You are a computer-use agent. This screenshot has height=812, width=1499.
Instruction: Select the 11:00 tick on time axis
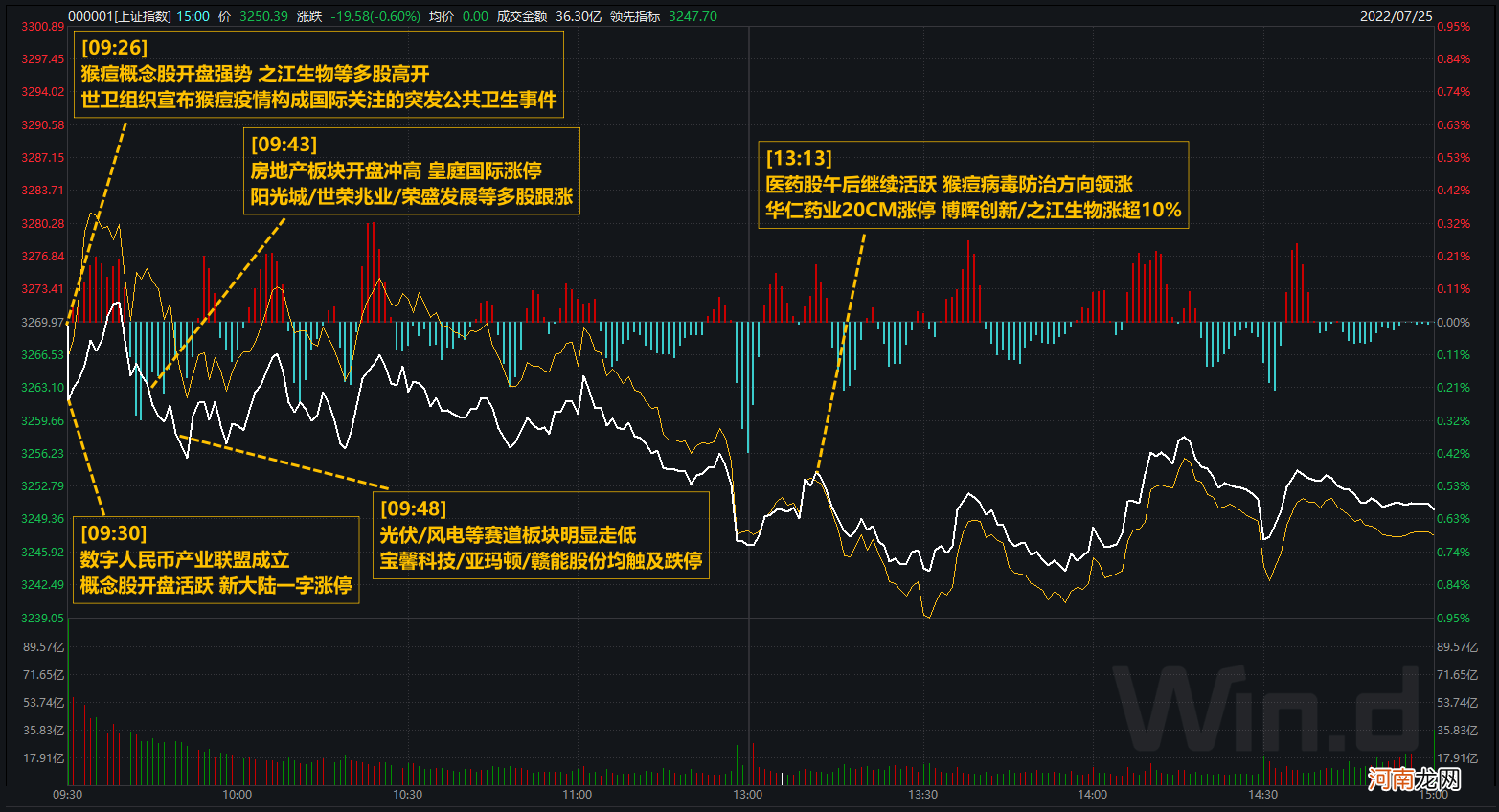pyautogui.click(x=578, y=795)
